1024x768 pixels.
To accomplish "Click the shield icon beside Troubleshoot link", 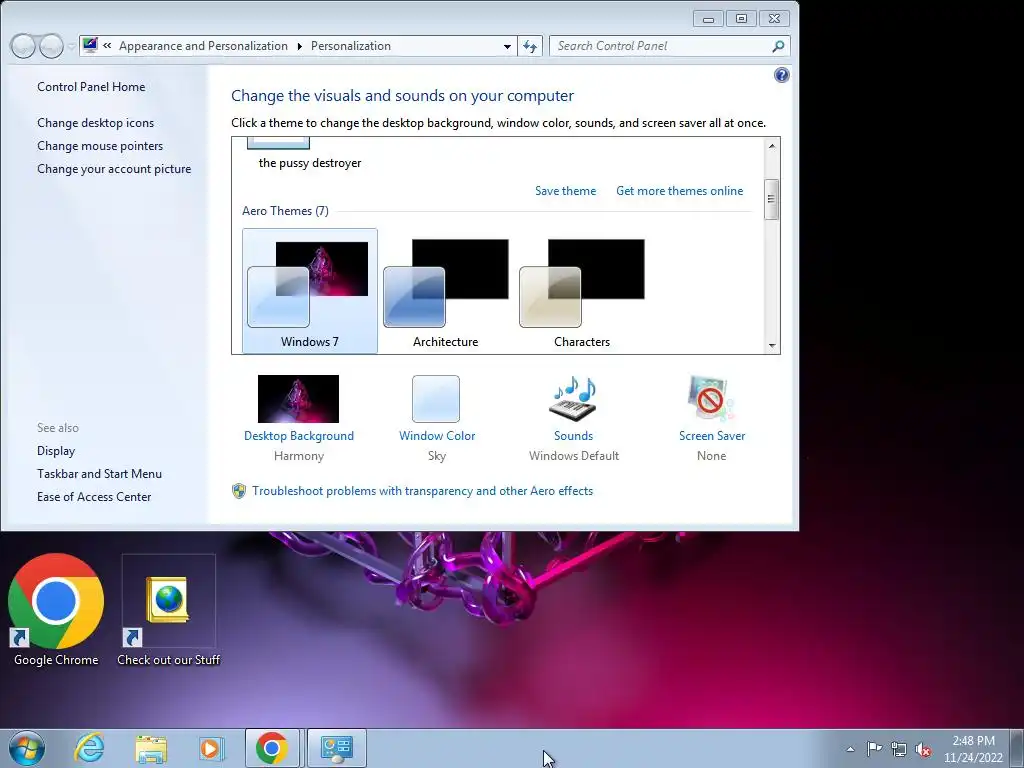I will coord(239,491).
